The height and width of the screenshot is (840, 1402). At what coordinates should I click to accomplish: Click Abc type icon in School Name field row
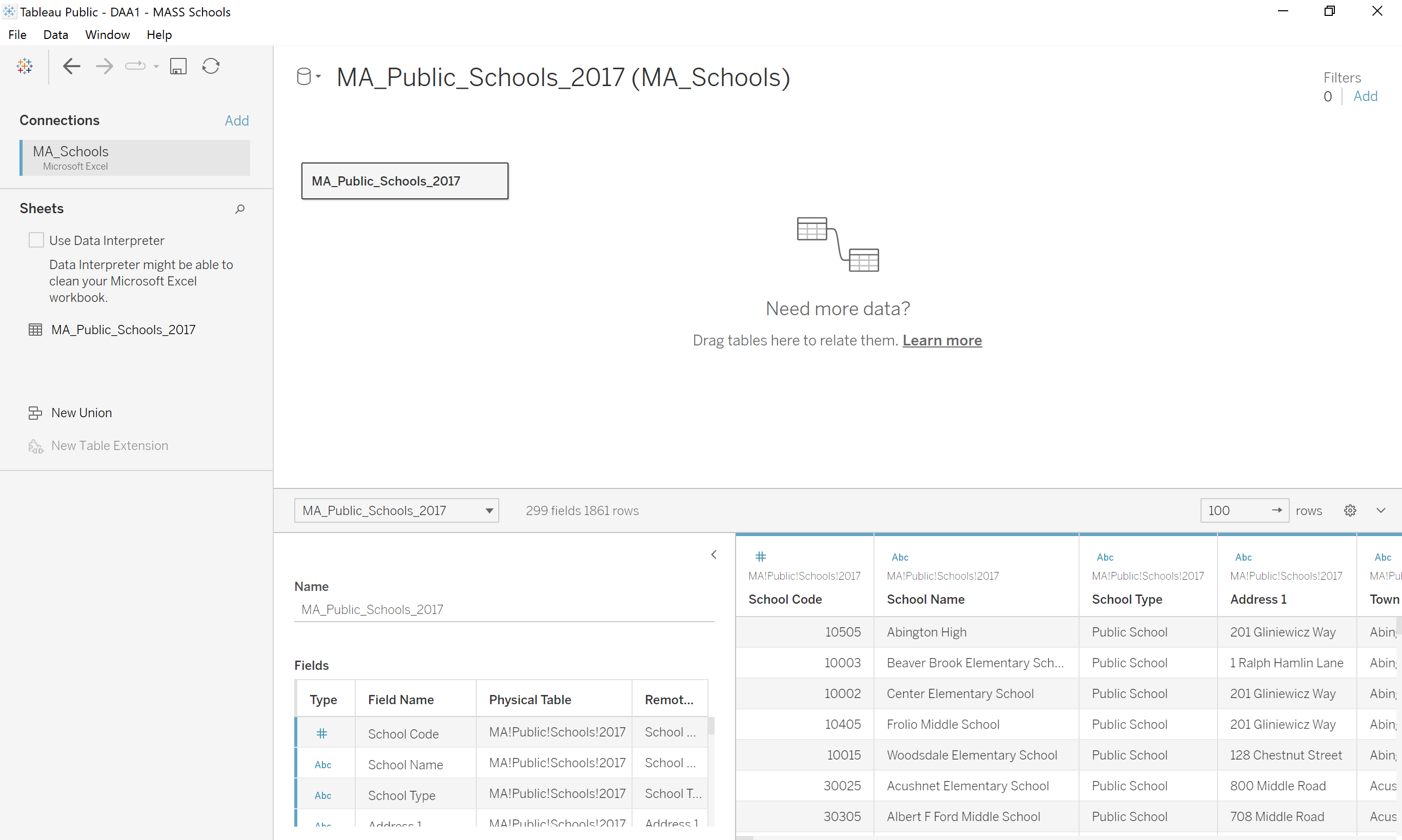click(322, 765)
